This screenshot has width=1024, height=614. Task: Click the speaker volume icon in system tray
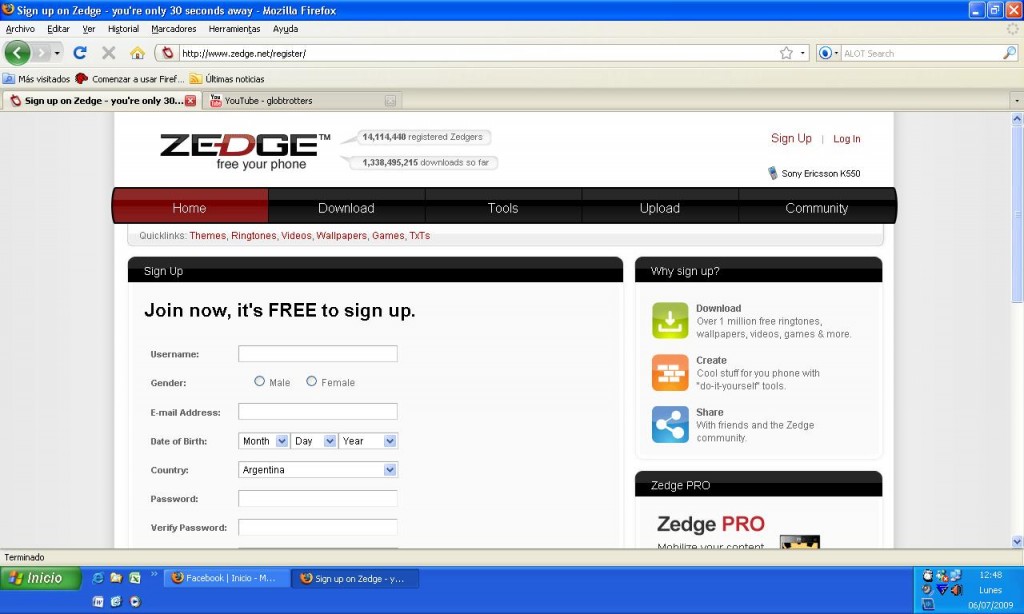click(x=956, y=590)
